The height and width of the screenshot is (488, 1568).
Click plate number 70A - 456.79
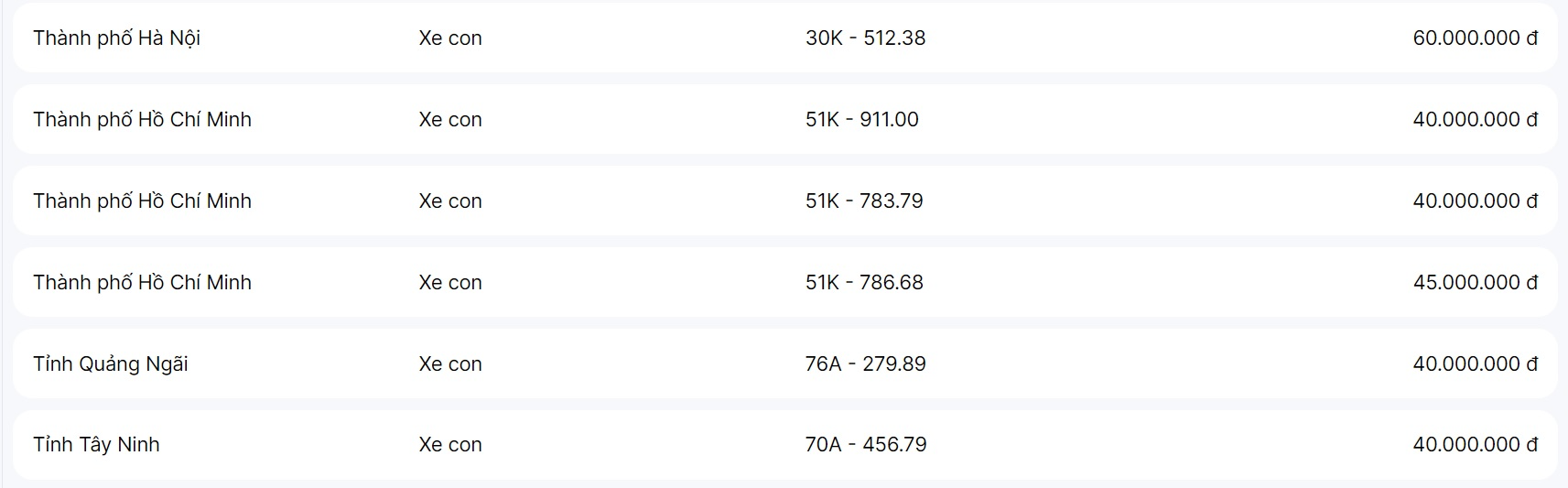[865, 444]
